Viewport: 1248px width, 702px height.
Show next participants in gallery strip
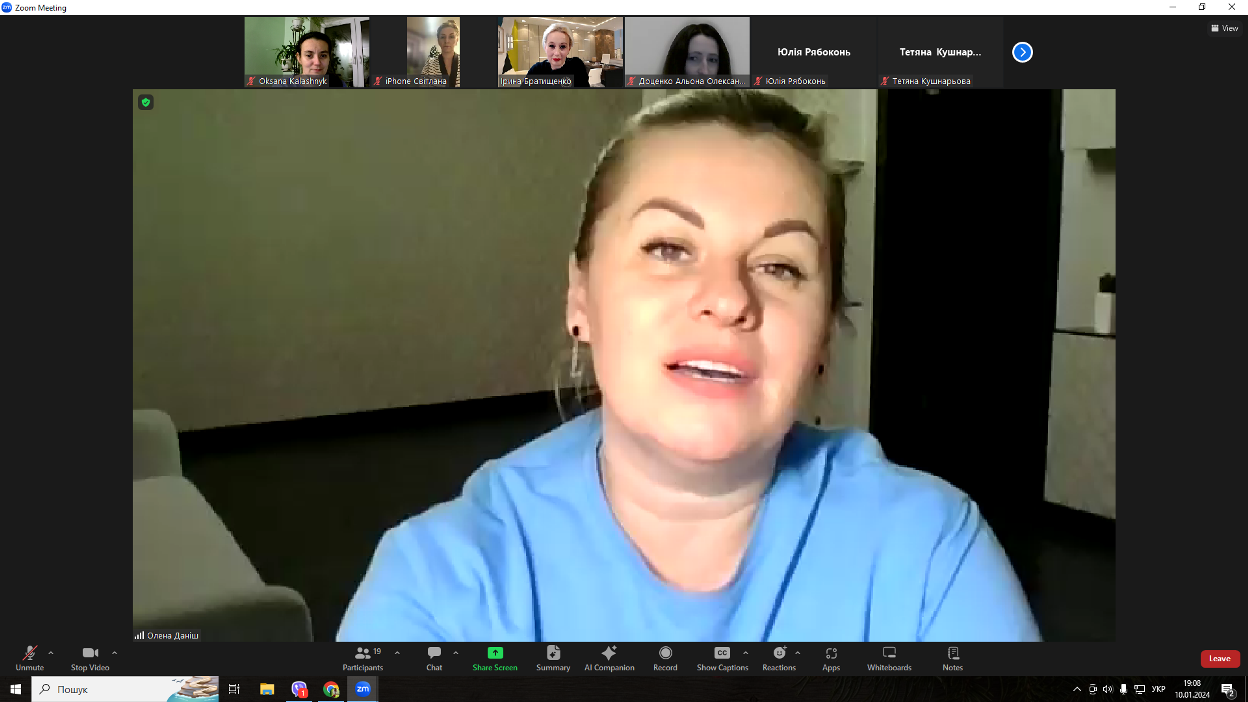(x=1022, y=52)
